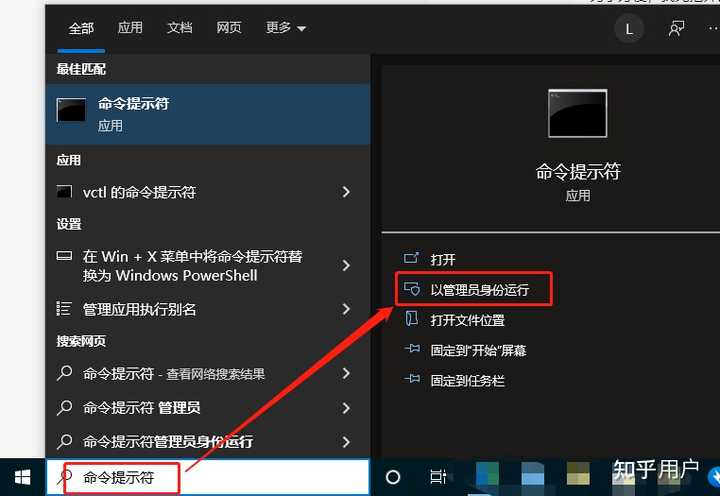Screen dimensions: 720x496
Task: Switch to the 全部 search tab
Action: pyautogui.click(x=81, y=28)
